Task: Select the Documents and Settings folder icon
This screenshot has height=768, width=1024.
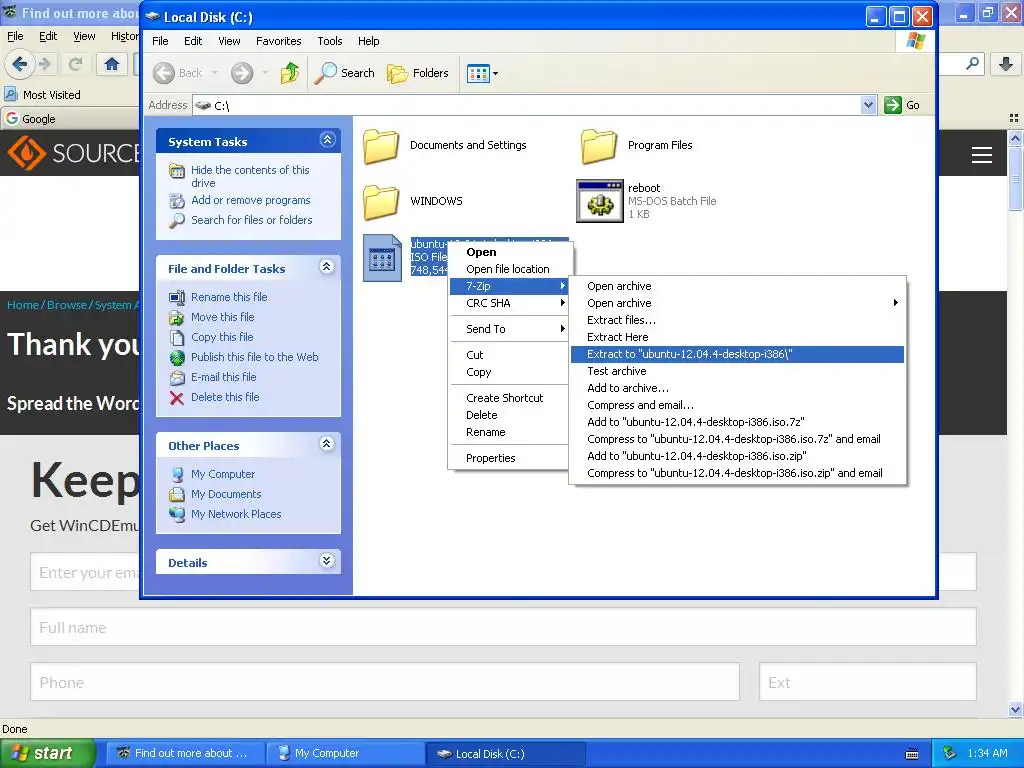Action: (x=381, y=146)
